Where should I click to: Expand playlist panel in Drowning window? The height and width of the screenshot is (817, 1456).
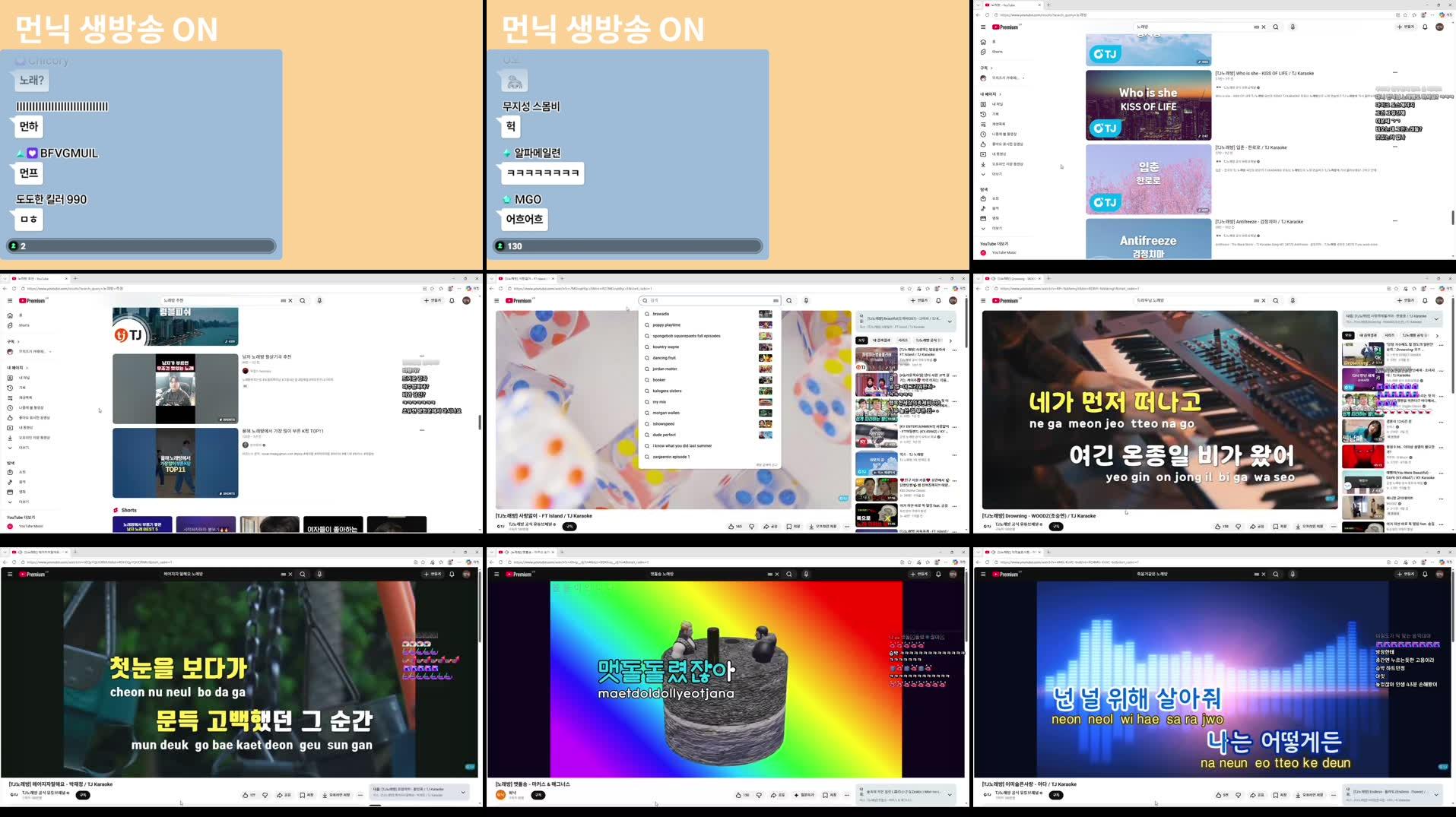click(1436, 318)
